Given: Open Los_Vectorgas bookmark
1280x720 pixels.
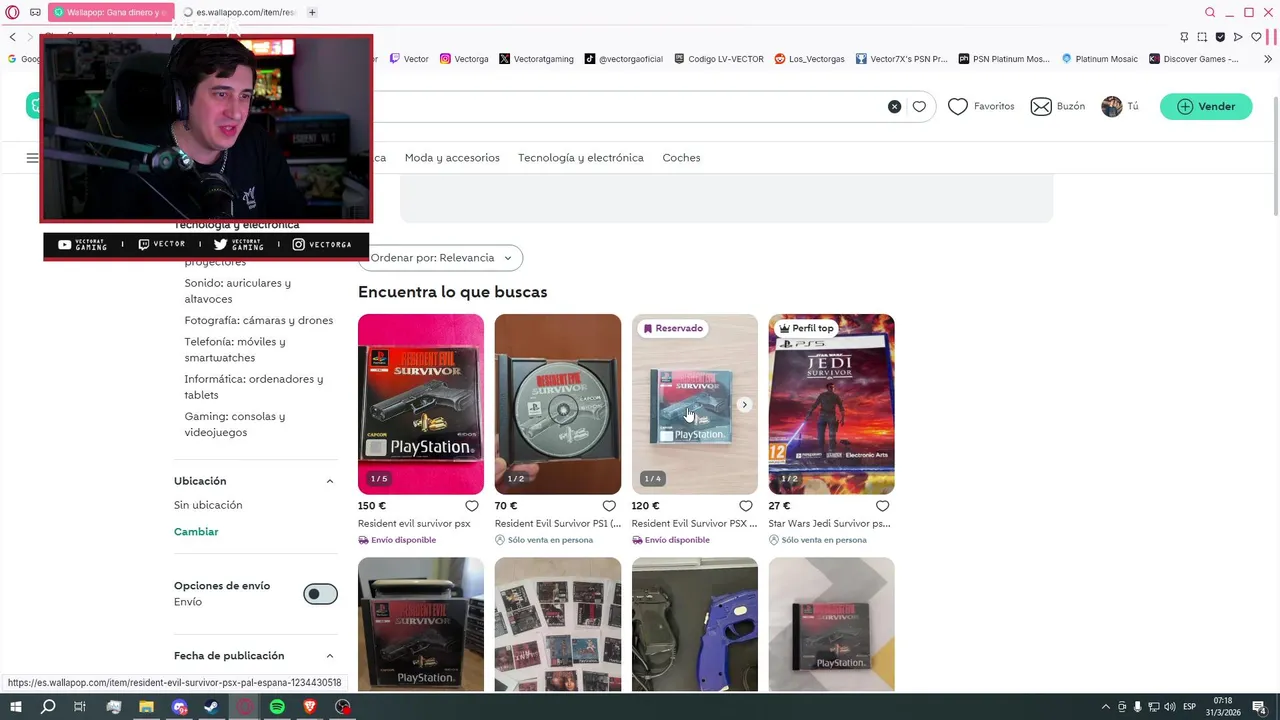Looking at the screenshot, I should 810,59.
